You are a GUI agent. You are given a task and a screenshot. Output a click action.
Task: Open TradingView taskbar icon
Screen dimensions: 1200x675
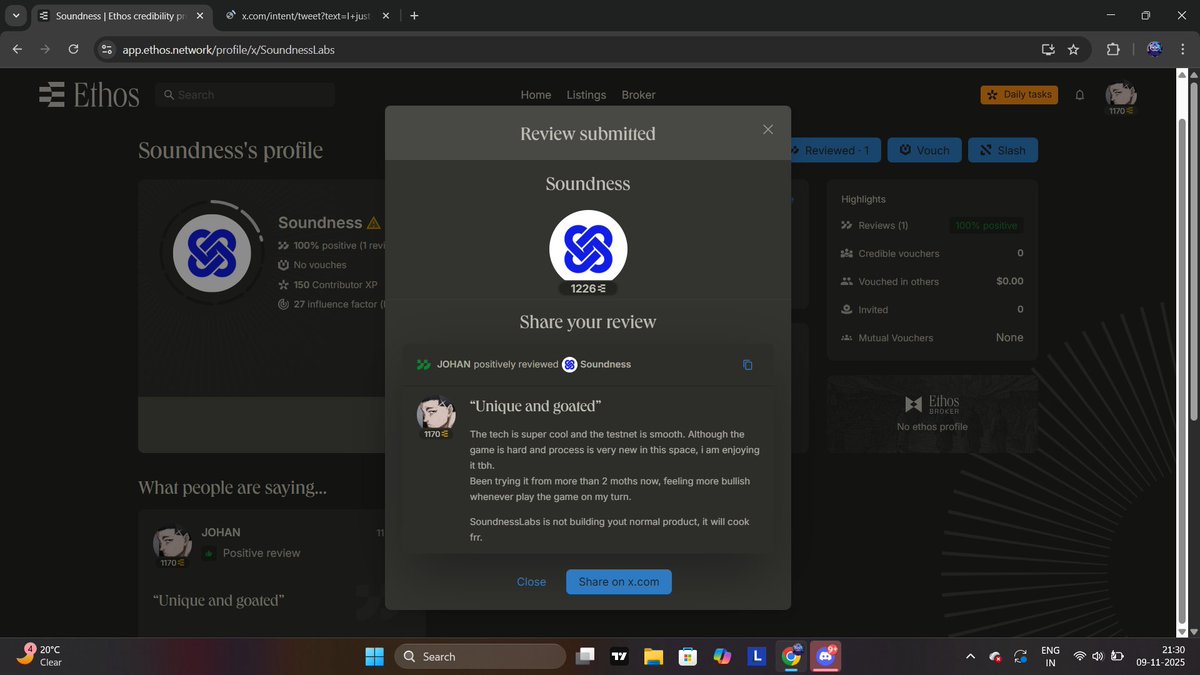(x=619, y=656)
